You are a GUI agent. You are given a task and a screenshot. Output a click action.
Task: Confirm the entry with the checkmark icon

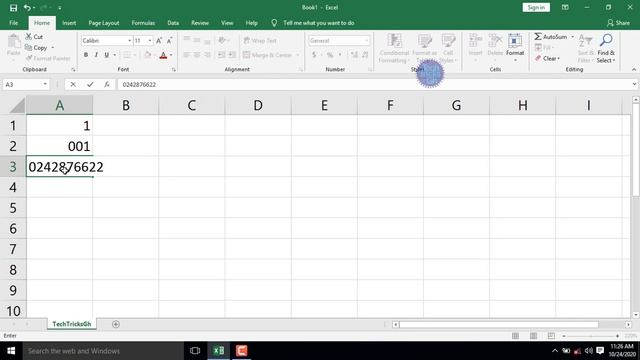[x=90, y=84]
